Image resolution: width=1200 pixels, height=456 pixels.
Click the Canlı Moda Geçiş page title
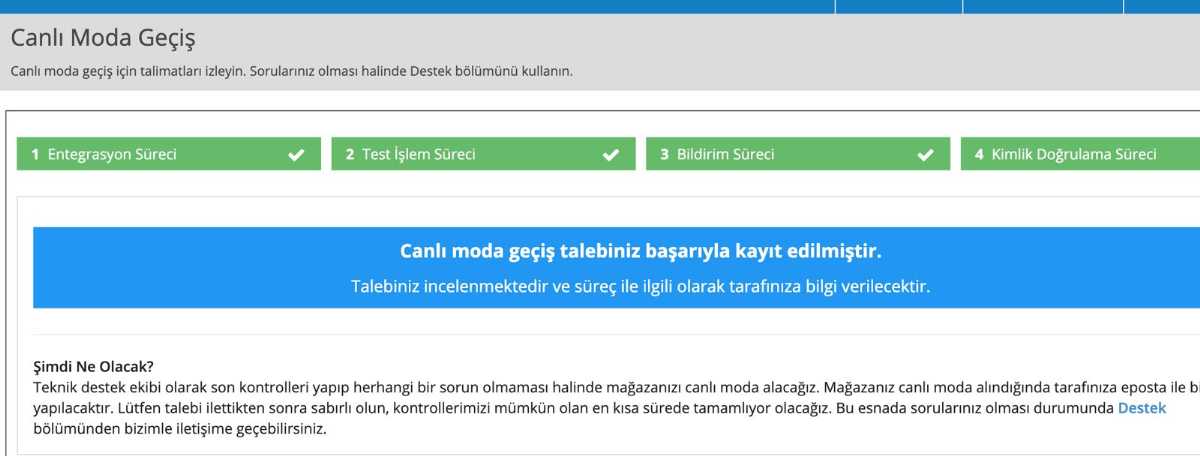(x=103, y=39)
